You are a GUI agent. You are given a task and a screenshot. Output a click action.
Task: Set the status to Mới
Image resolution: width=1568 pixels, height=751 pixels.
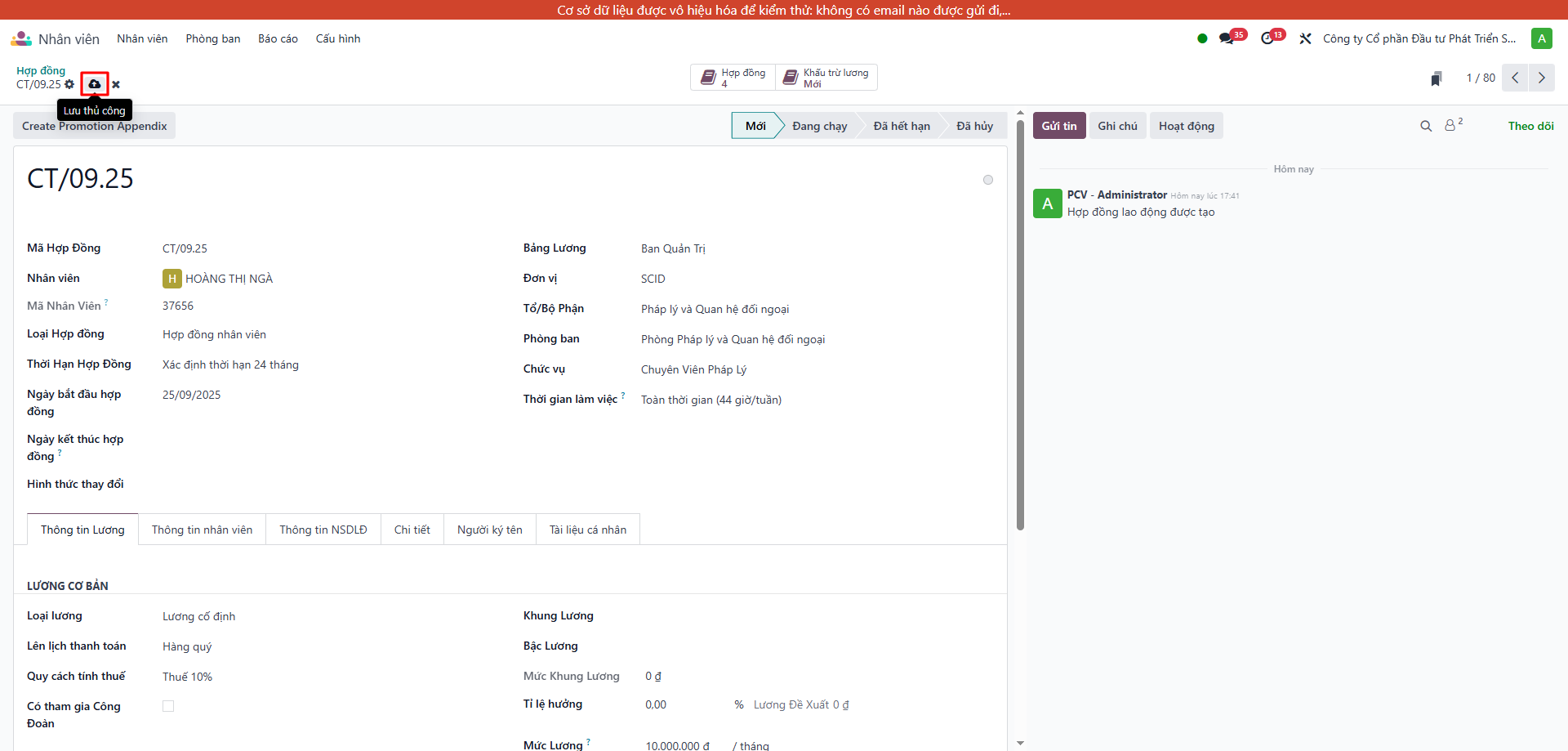(x=755, y=126)
